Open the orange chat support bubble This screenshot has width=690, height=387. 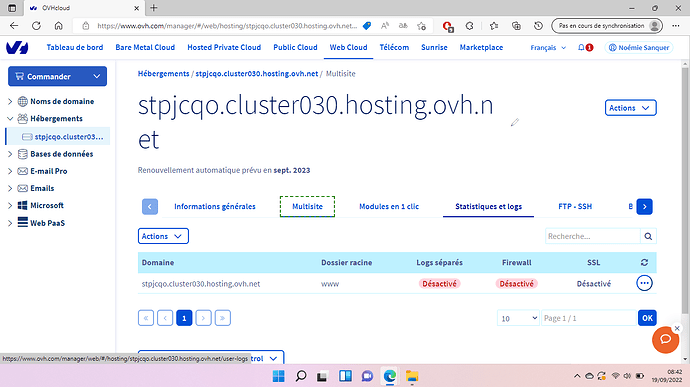pos(665,339)
